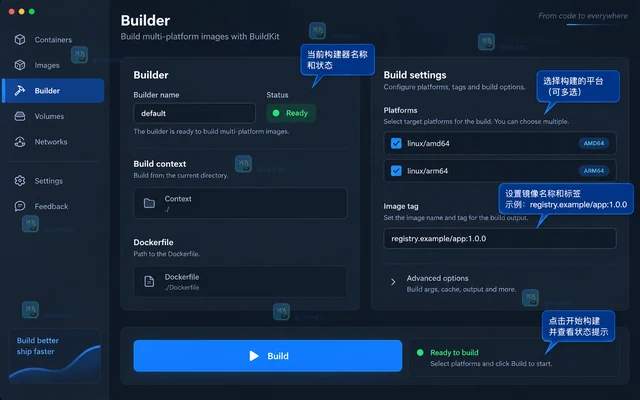The height and width of the screenshot is (400, 640).
Task: Click the "The builder is ready" message text
Action: tap(211, 131)
